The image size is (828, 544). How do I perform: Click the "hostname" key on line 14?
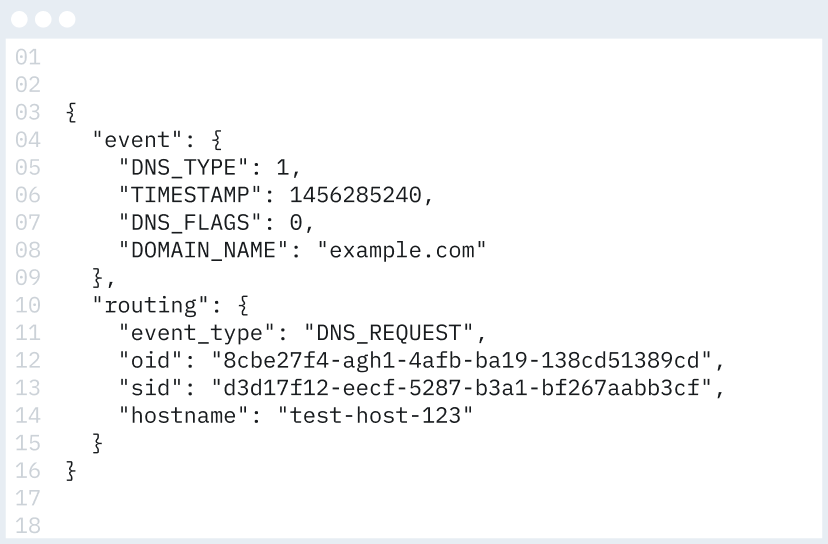coord(184,416)
